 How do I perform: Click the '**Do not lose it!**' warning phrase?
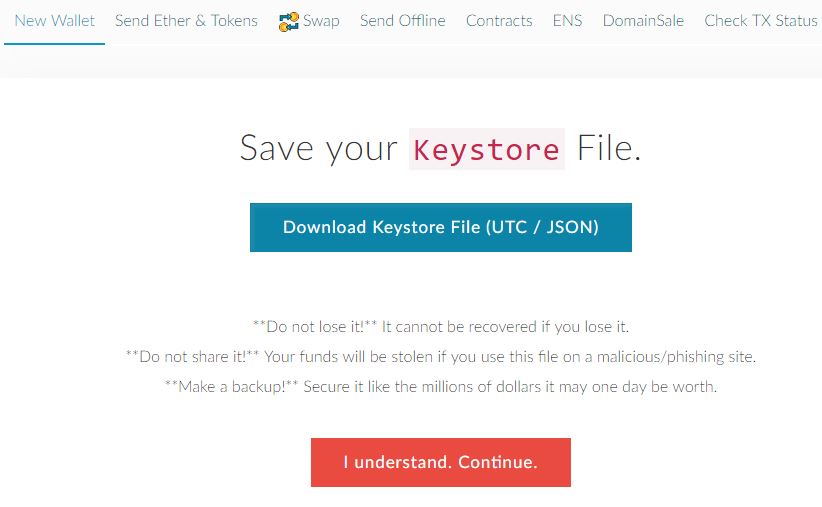[314, 326]
